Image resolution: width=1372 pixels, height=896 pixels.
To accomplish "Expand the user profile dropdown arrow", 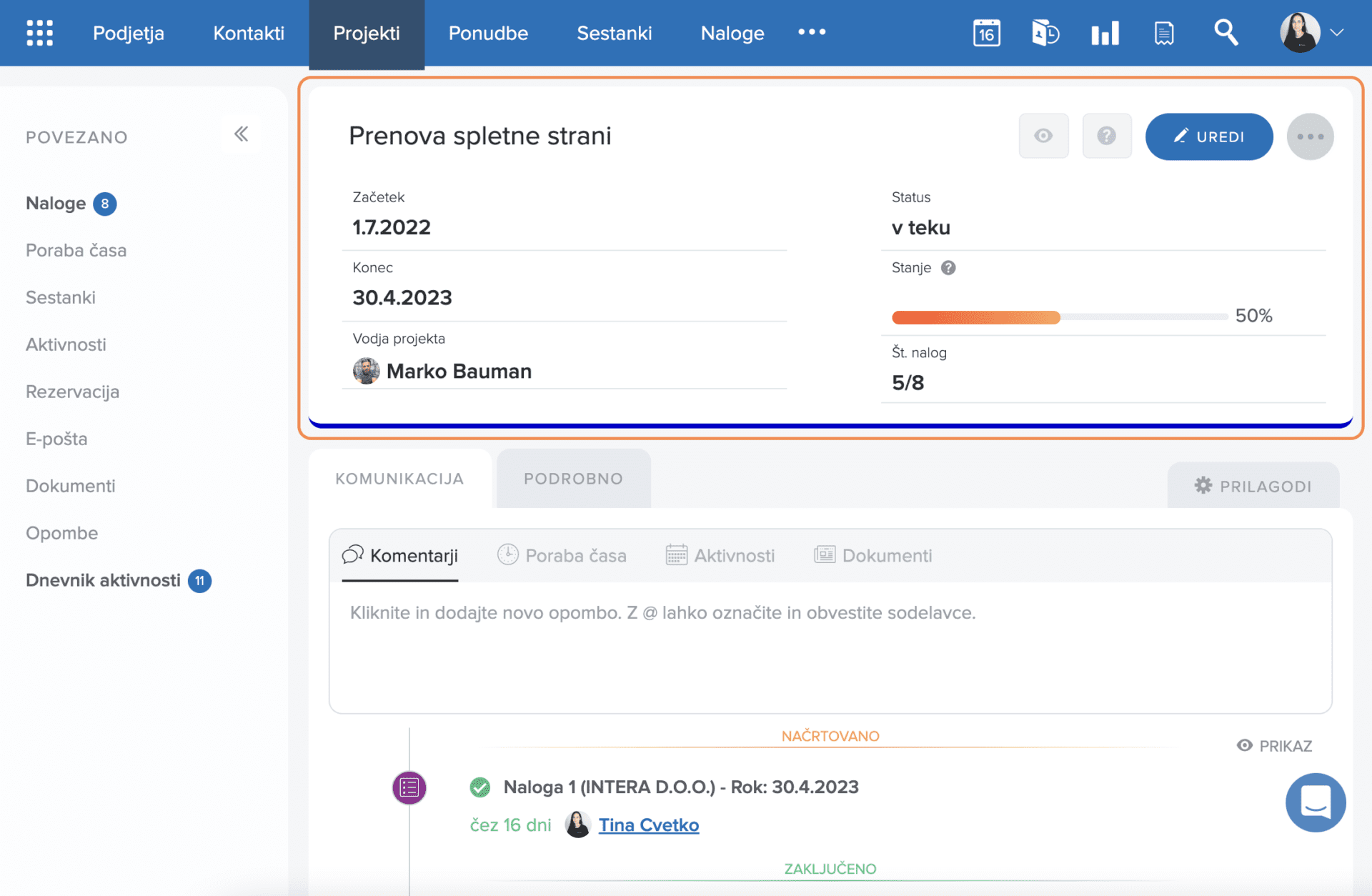I will [1337, 33].
